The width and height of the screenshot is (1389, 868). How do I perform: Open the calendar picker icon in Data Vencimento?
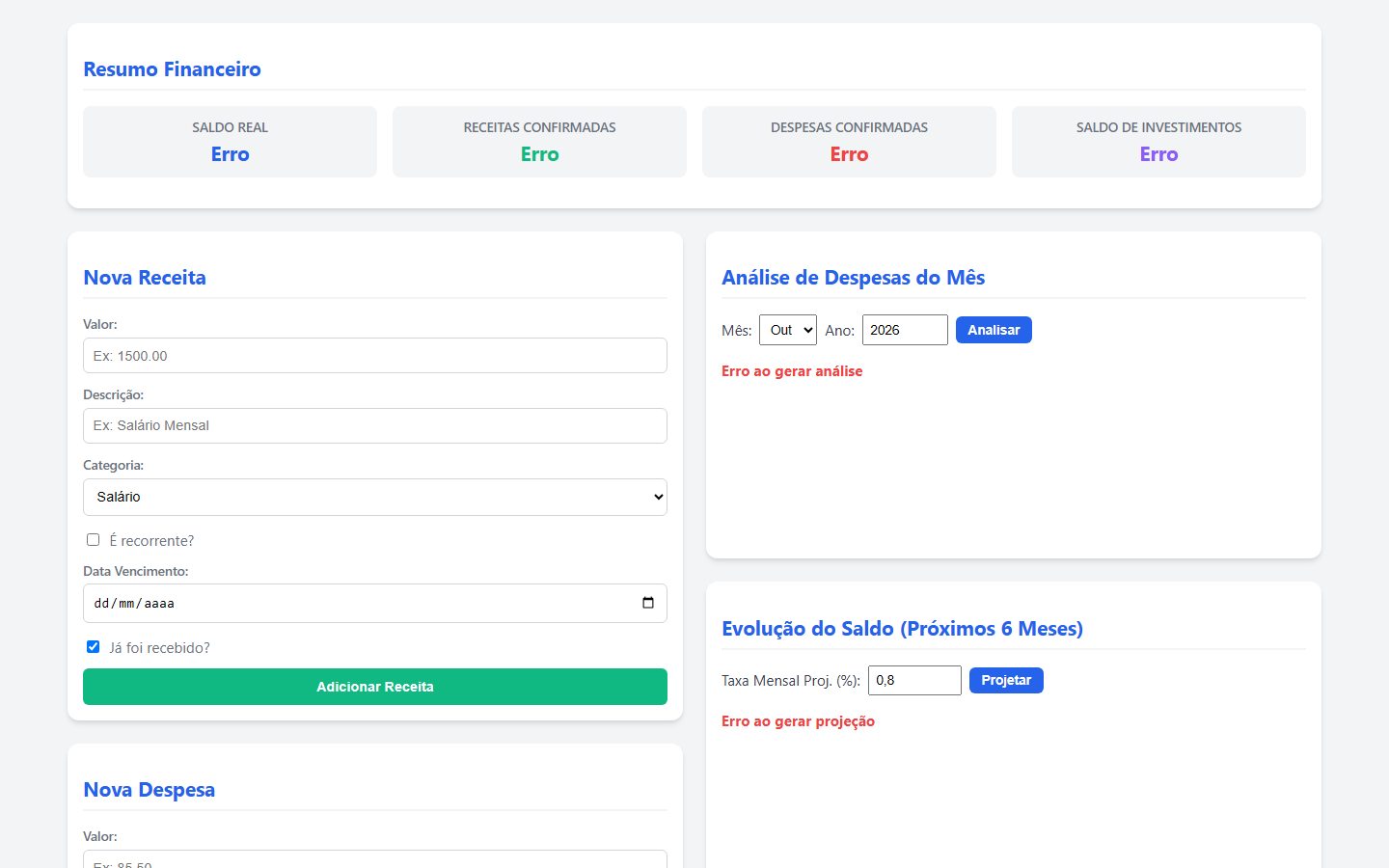point(648,603)
